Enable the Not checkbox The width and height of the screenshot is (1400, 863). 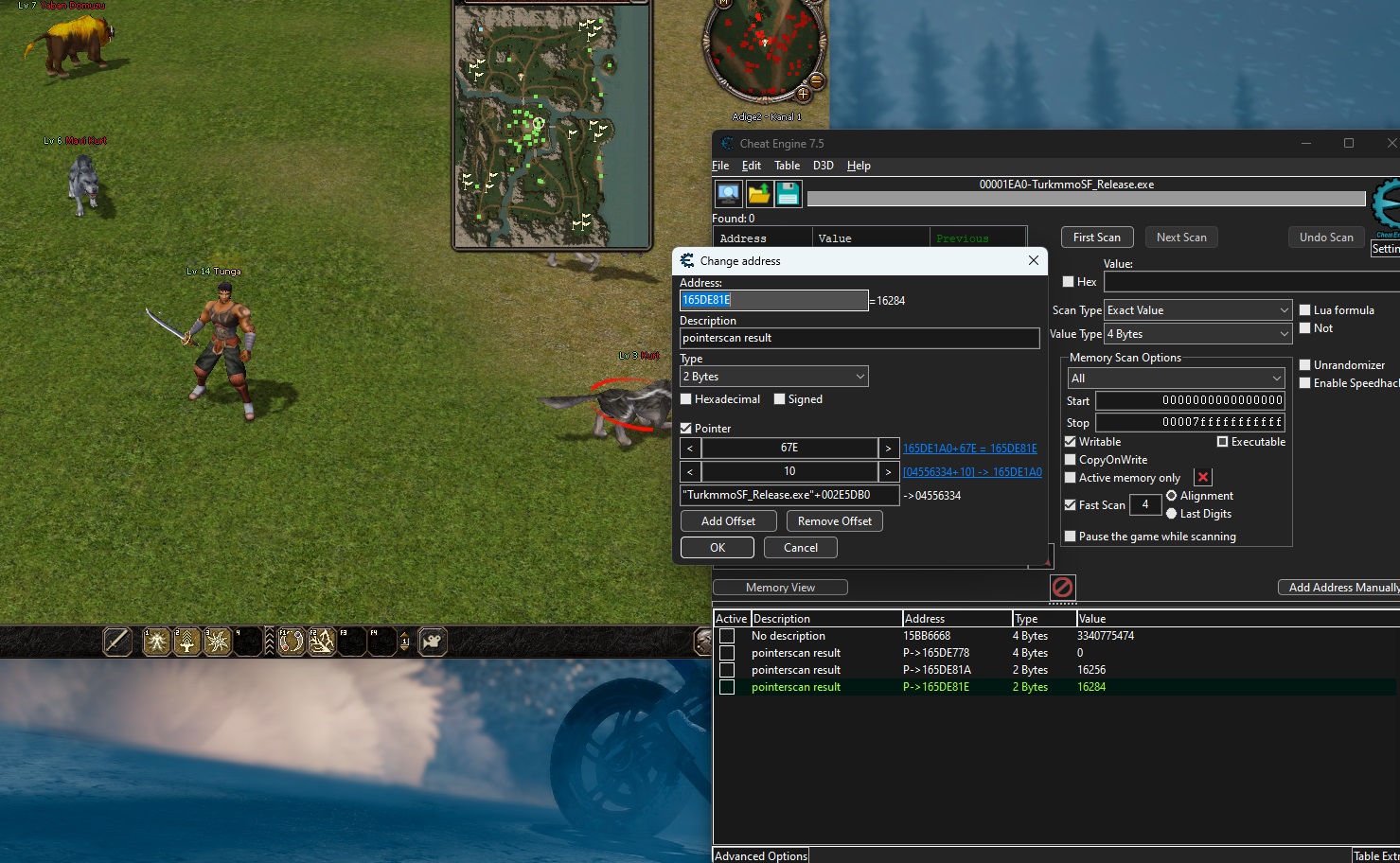(x=1305, y=328)
